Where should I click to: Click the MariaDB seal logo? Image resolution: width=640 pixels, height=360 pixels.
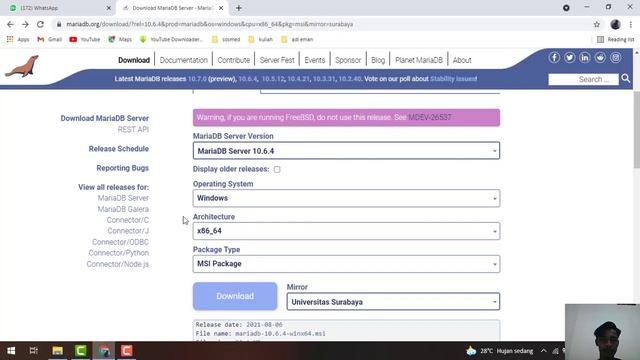coord(22,66)
